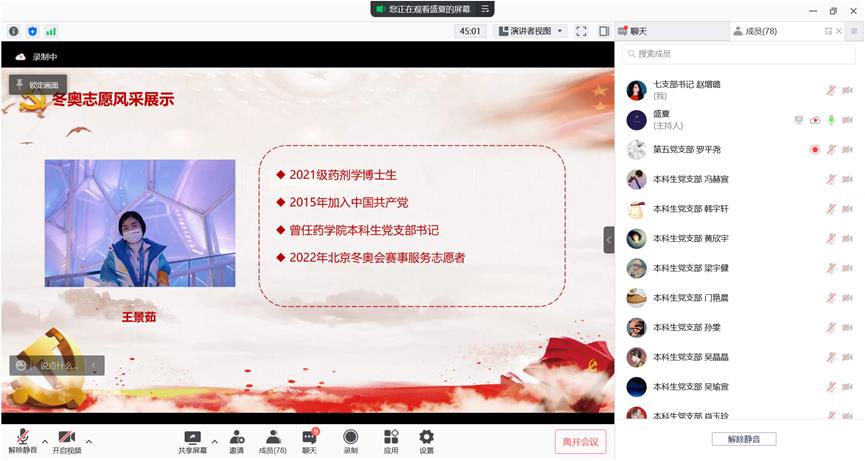
Task: Toggle 解除静音 microphone button
Action: 22,440
